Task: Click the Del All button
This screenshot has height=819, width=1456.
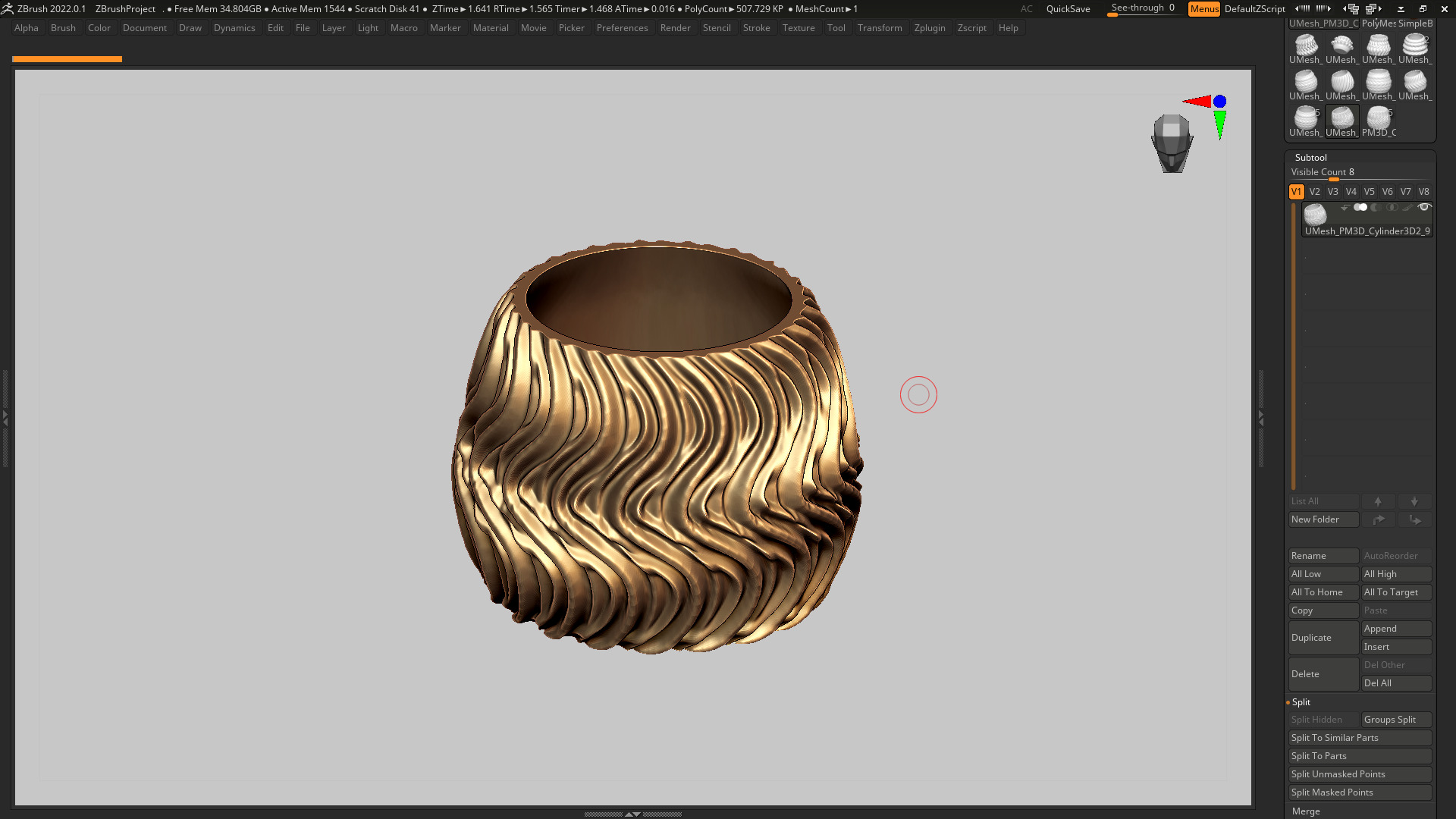Action: click(x=1396, y=683)
